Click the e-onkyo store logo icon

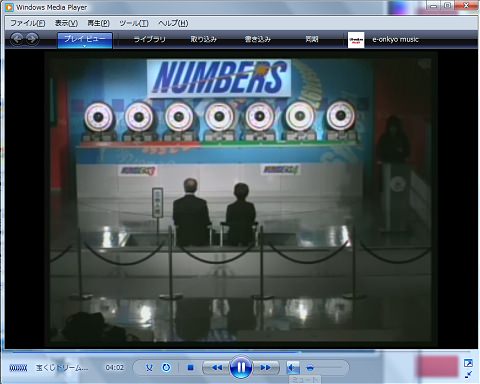356,40
